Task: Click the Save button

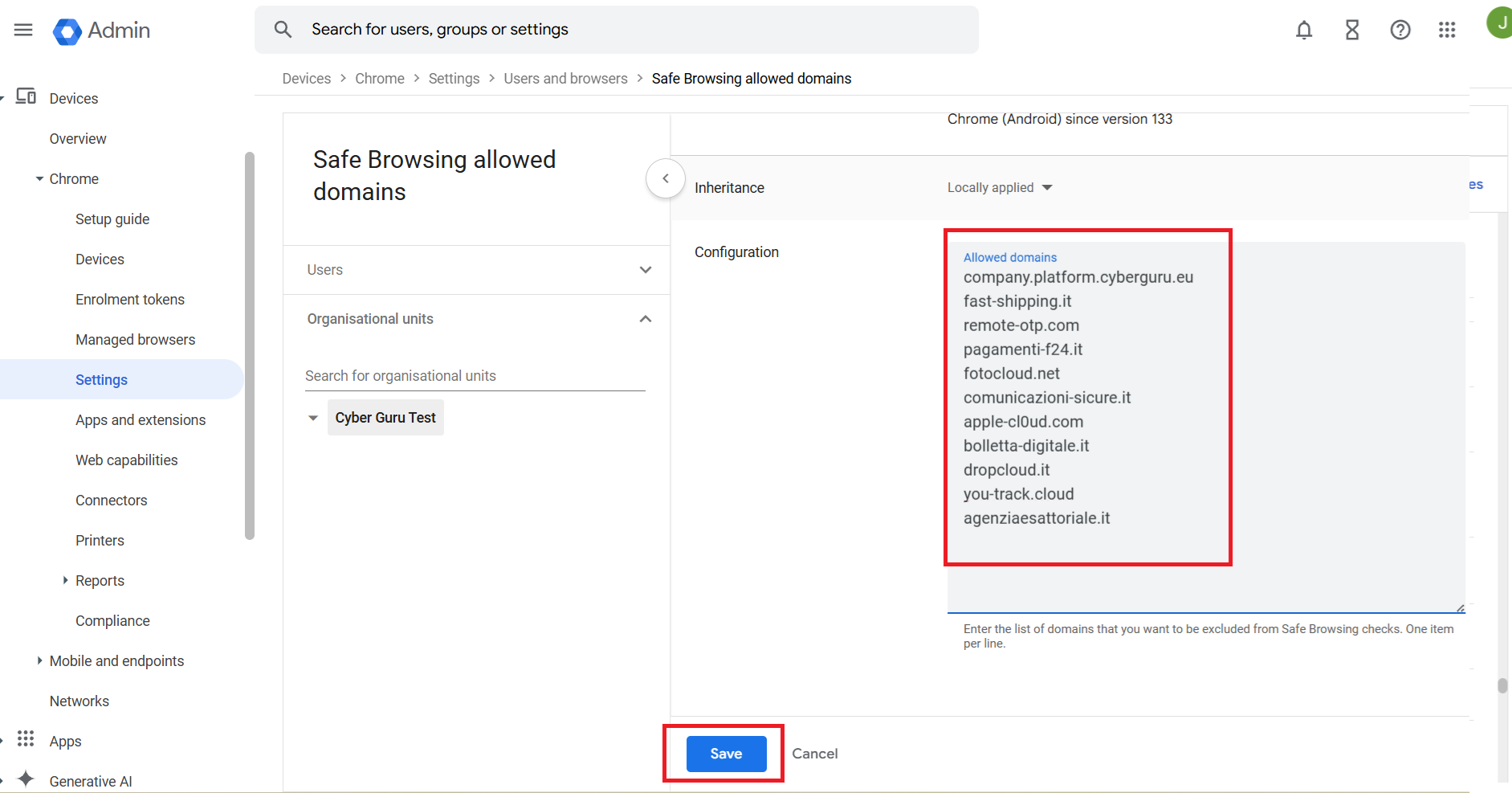Action: [725, 754]
